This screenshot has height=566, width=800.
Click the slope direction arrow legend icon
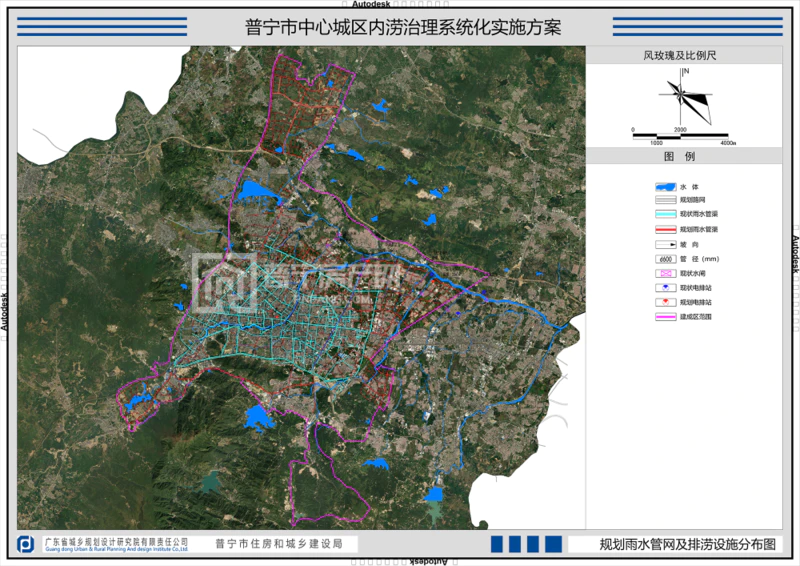coord(665,244)
